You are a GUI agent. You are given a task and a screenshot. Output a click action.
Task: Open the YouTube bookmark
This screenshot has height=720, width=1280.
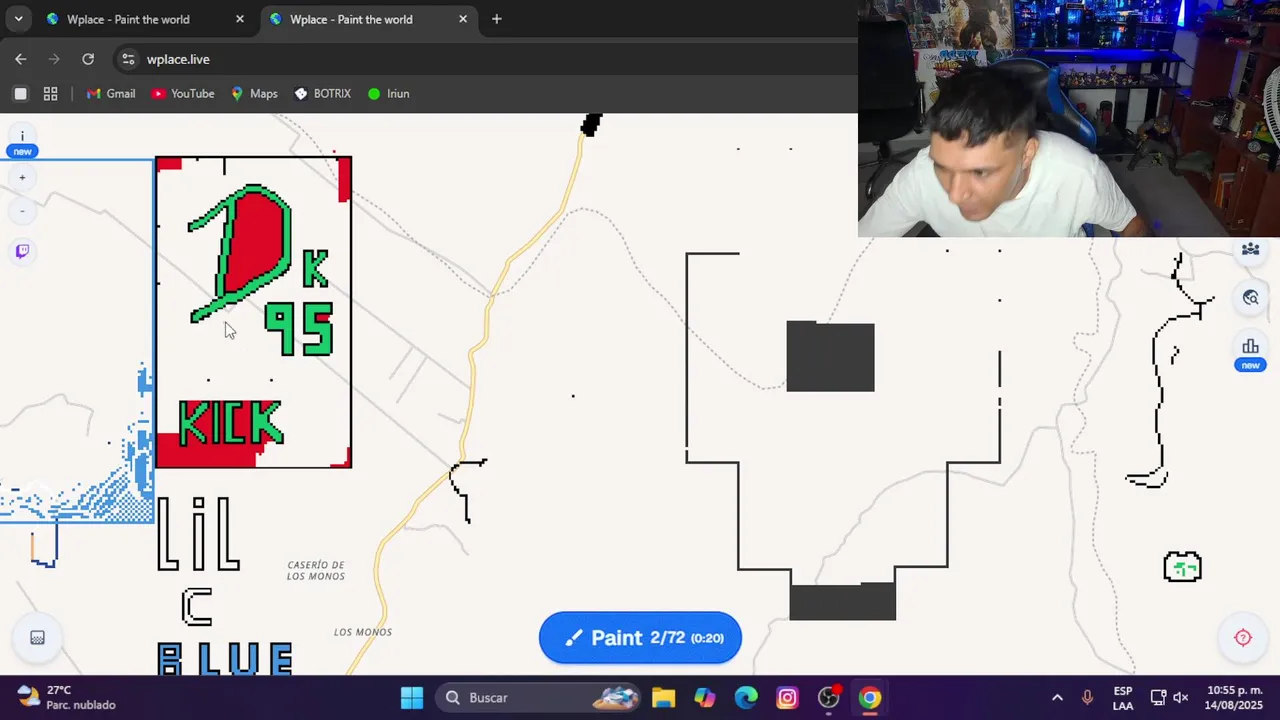pos(182,93)
